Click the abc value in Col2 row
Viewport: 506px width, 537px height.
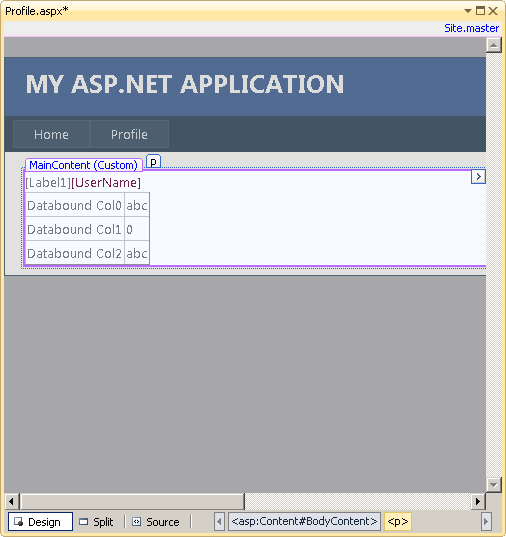tap(137, 253)
